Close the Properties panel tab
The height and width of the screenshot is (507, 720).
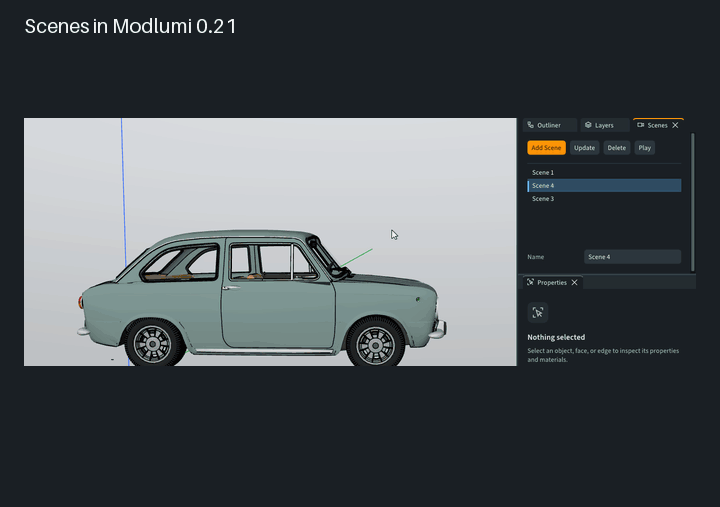[574, 282]
